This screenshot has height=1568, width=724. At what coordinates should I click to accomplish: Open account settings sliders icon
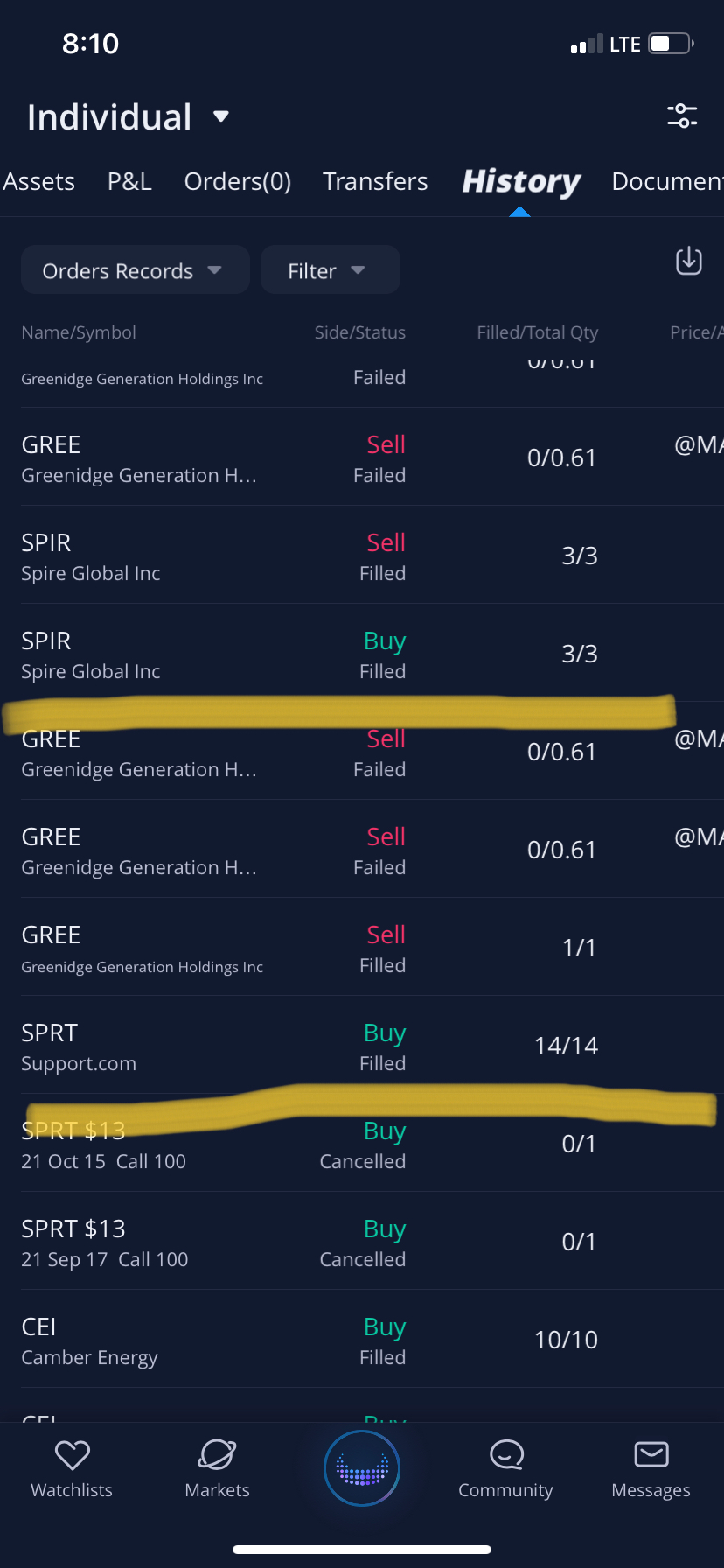pos(681,115)
